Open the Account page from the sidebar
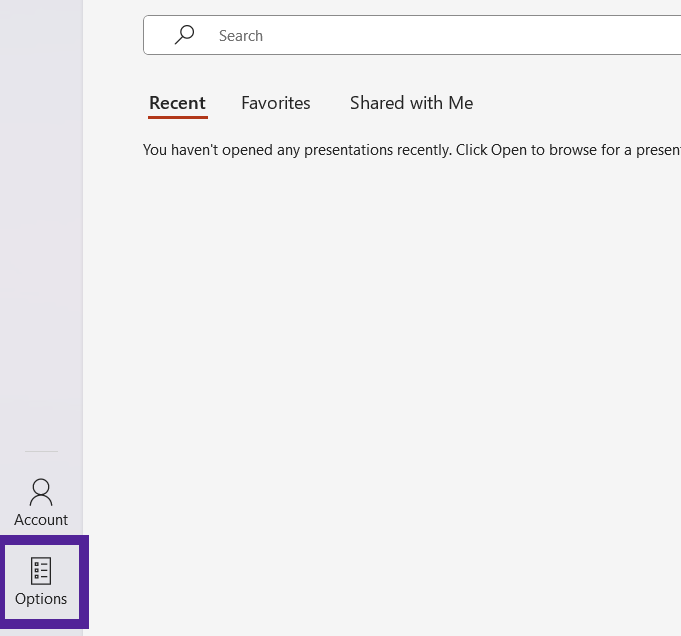Screen dimensions: 681x636 pos(41,503)
